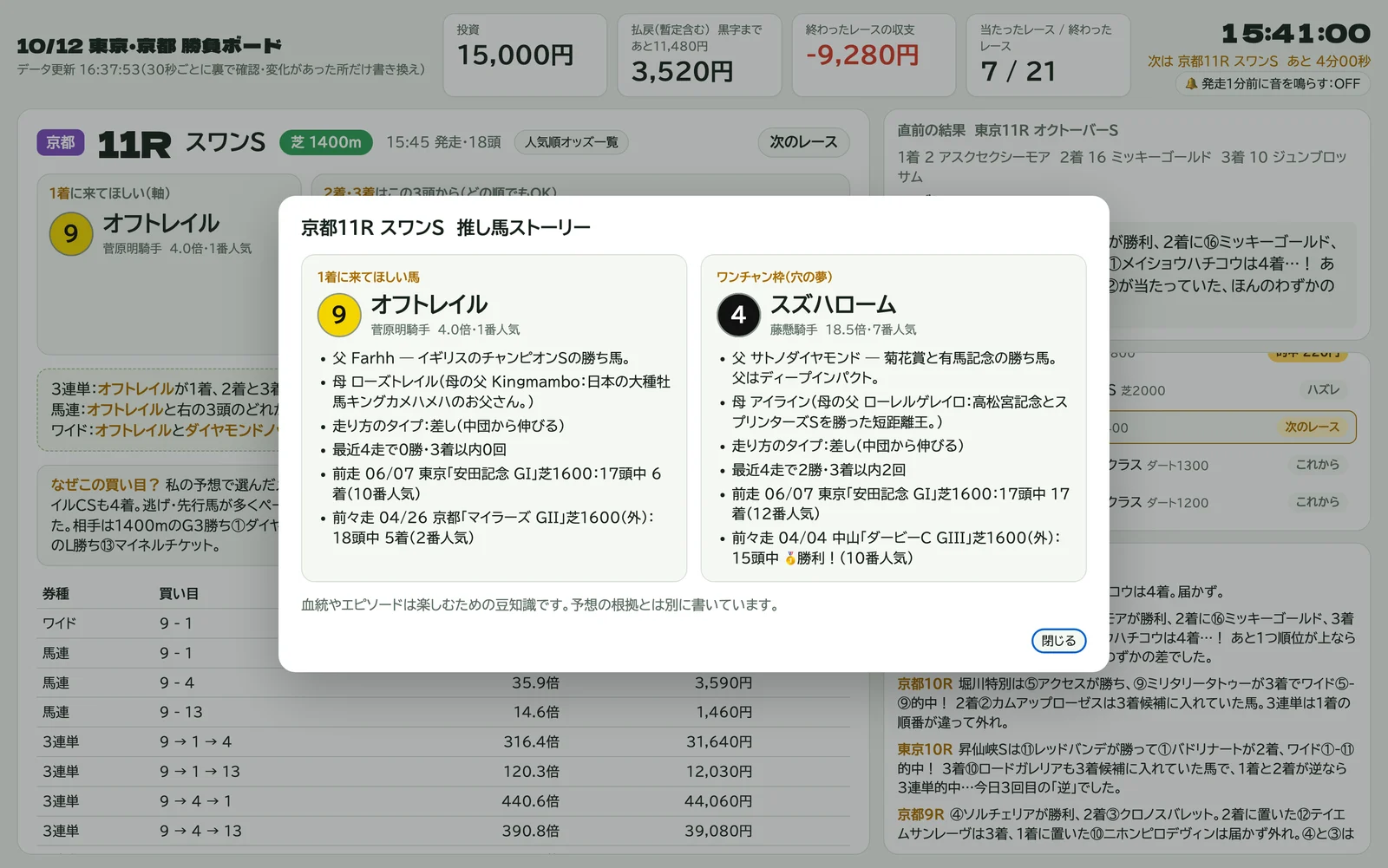Image resolution: width=1388 pixels, height=868 pixels.
Task: Select the 馬連 9 - 13 bet row
Action: pos(443,712)
